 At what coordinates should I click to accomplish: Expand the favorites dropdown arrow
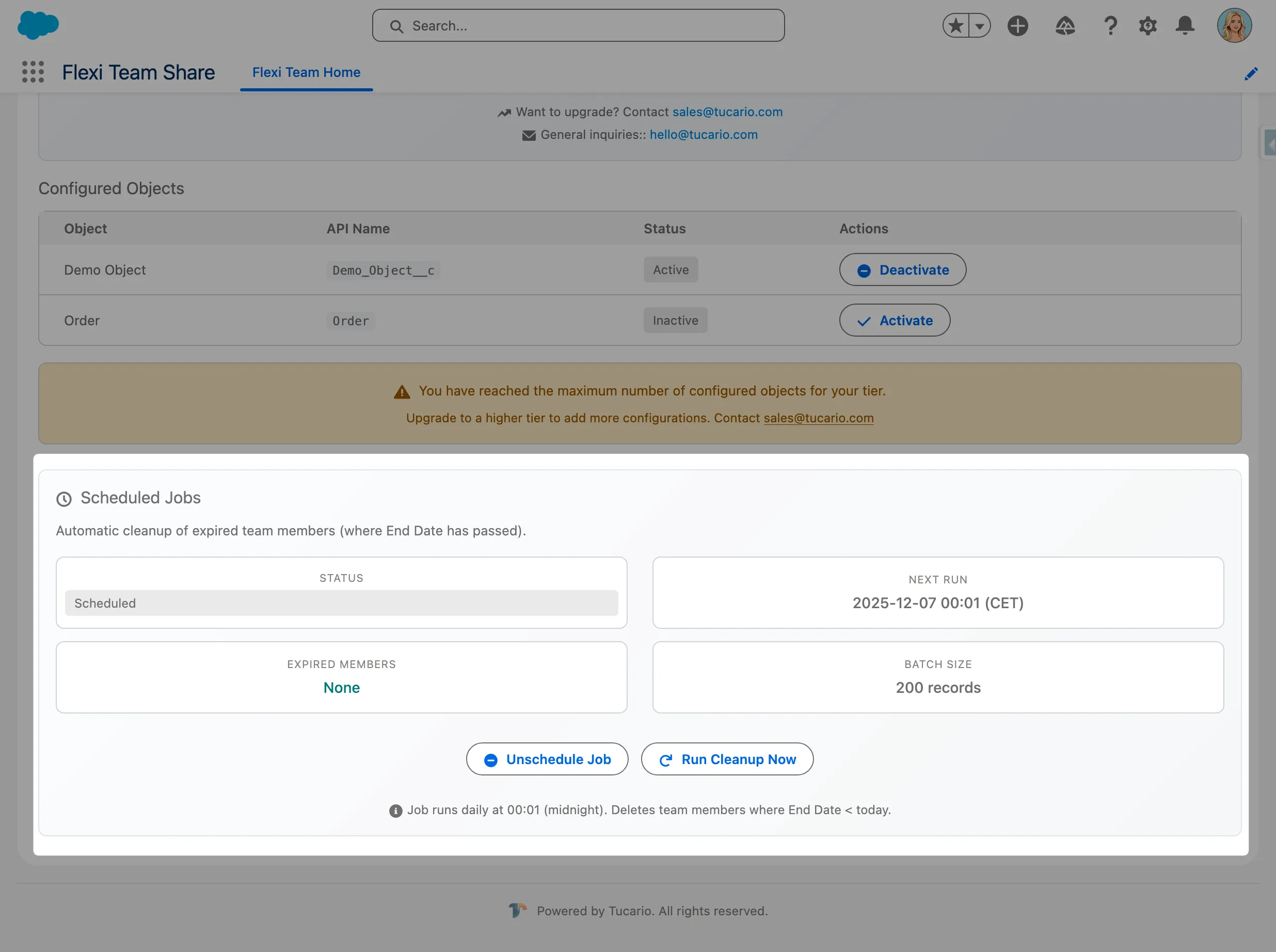[979, 25]
